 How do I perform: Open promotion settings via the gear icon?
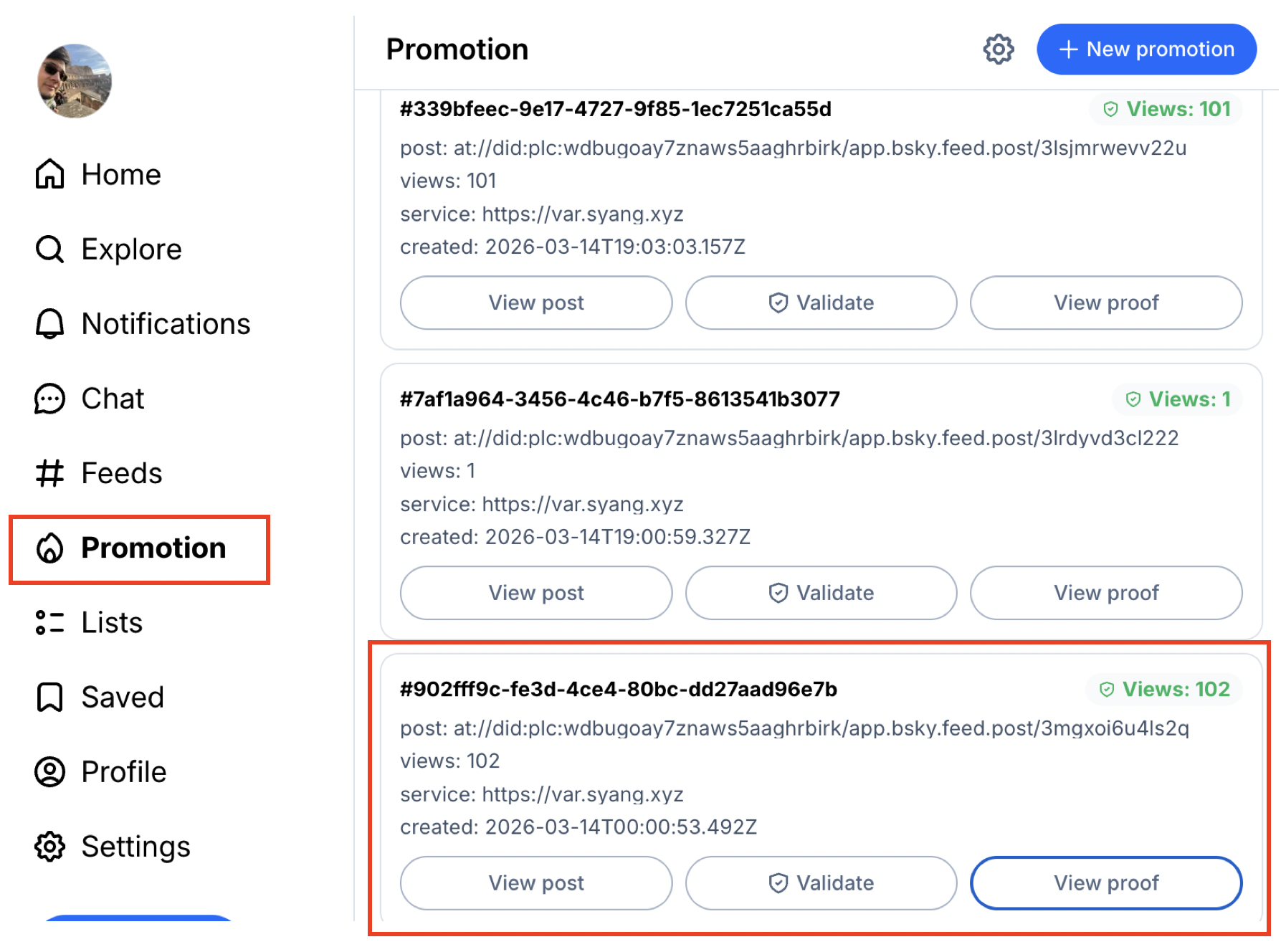999,49
